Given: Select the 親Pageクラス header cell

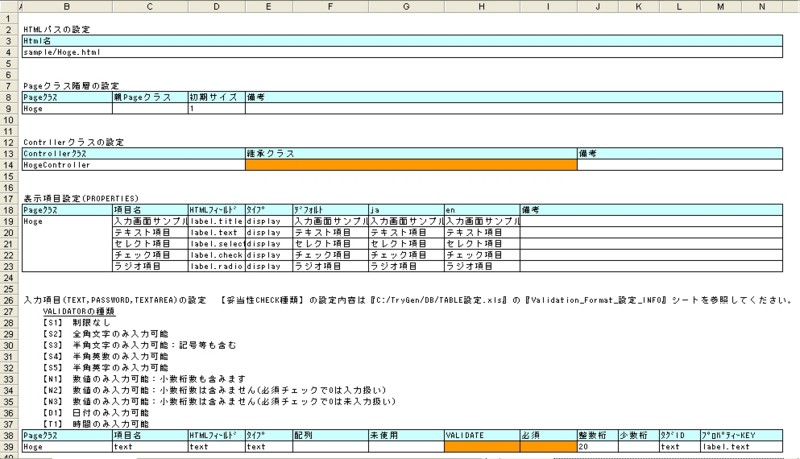Looking at the screenshot, I should coord(150,97).
